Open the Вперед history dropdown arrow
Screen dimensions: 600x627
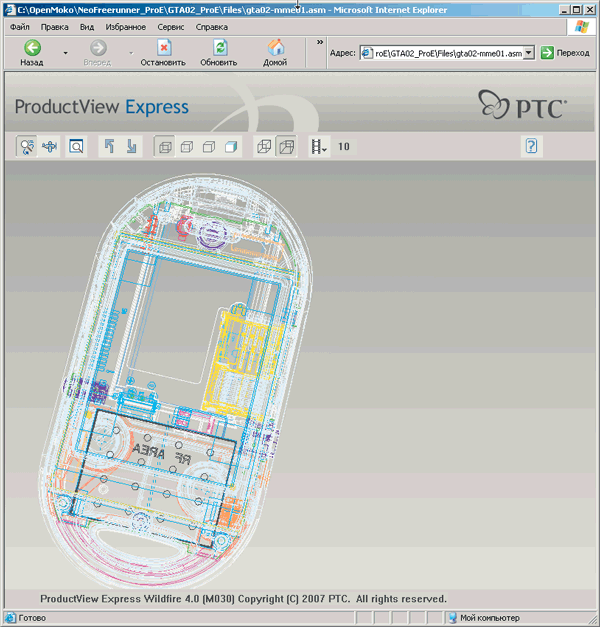(131, 53)
